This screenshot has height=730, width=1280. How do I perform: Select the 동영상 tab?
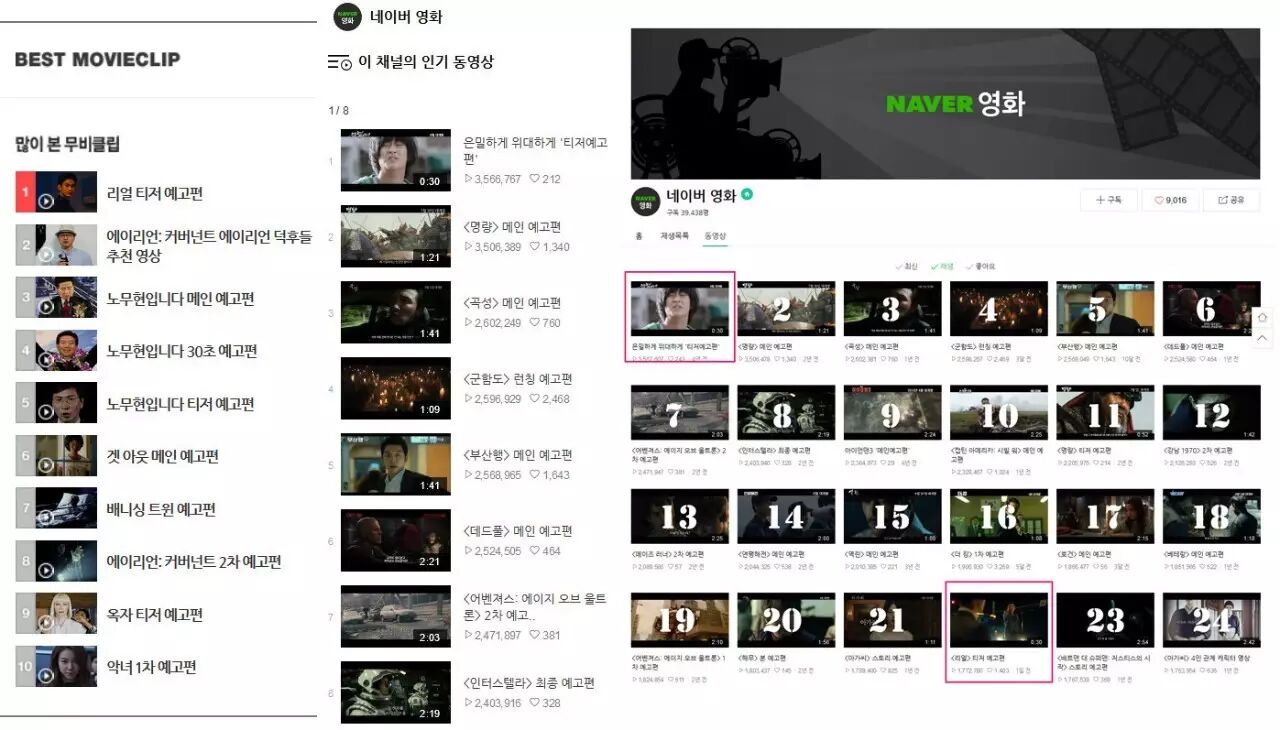pos(716,236)
